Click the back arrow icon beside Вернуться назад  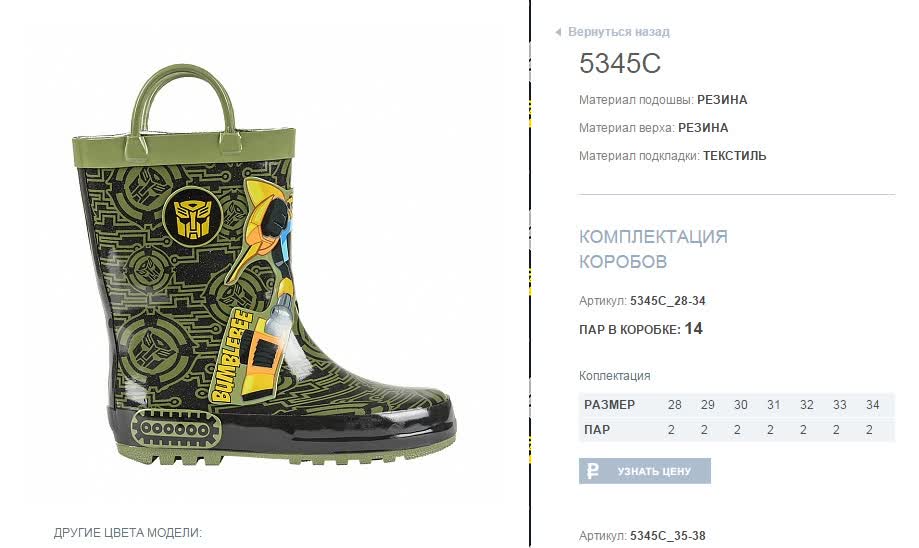click(559, 32)
